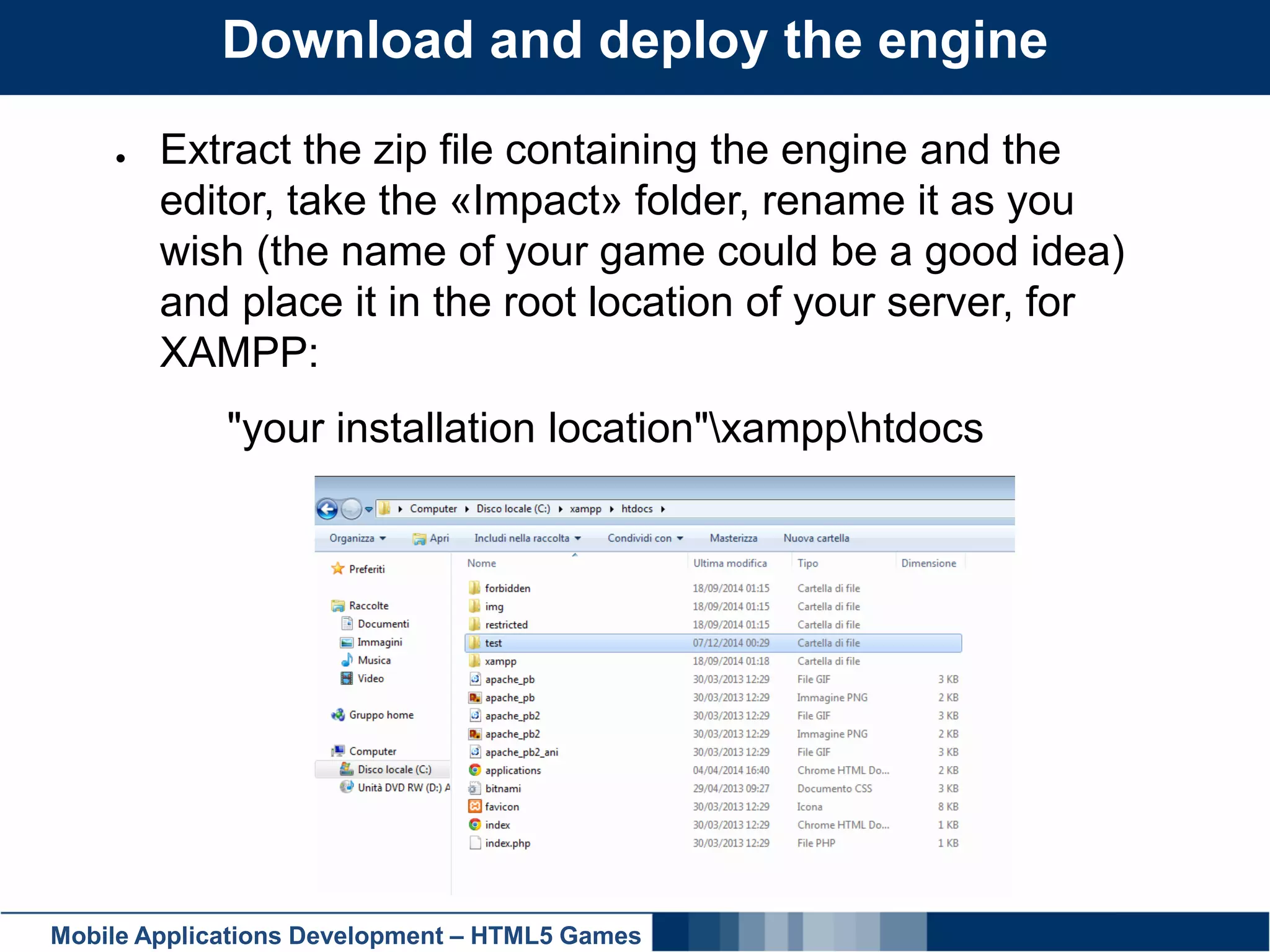1270x952 pixels.
Task: Click the Documento CSS type text
Action: pos(835,788)
